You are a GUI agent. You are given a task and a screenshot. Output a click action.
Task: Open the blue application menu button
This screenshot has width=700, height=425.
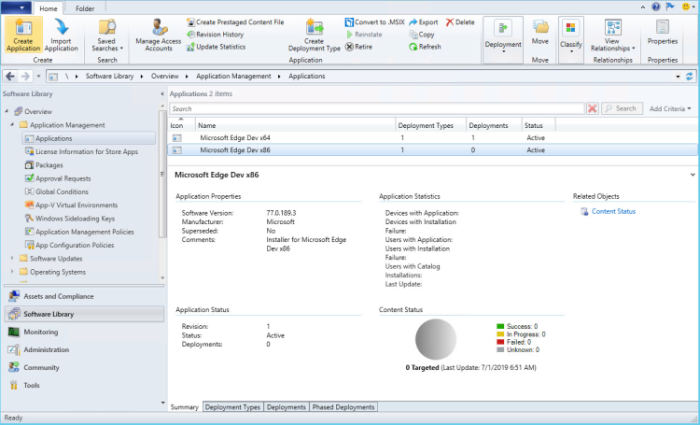[x=16, y=8]
